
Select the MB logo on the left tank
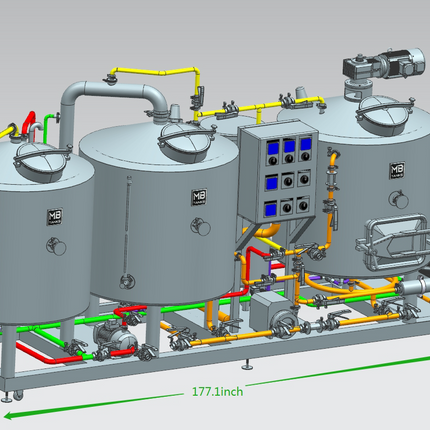coord(55,217)
